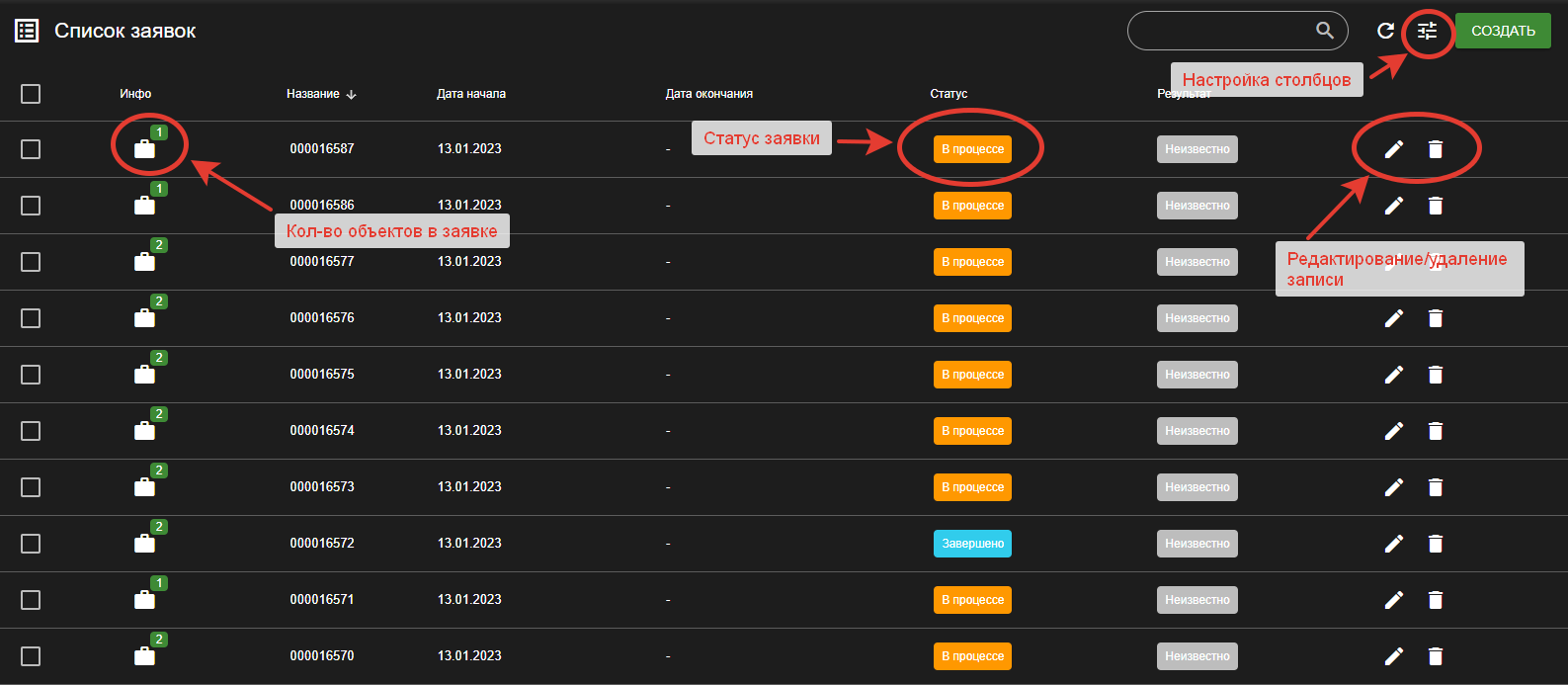The height and width of the screenshot is (685, 1568).
Task: Open briefcase info for request 000016571
Action: pos(144,600)
